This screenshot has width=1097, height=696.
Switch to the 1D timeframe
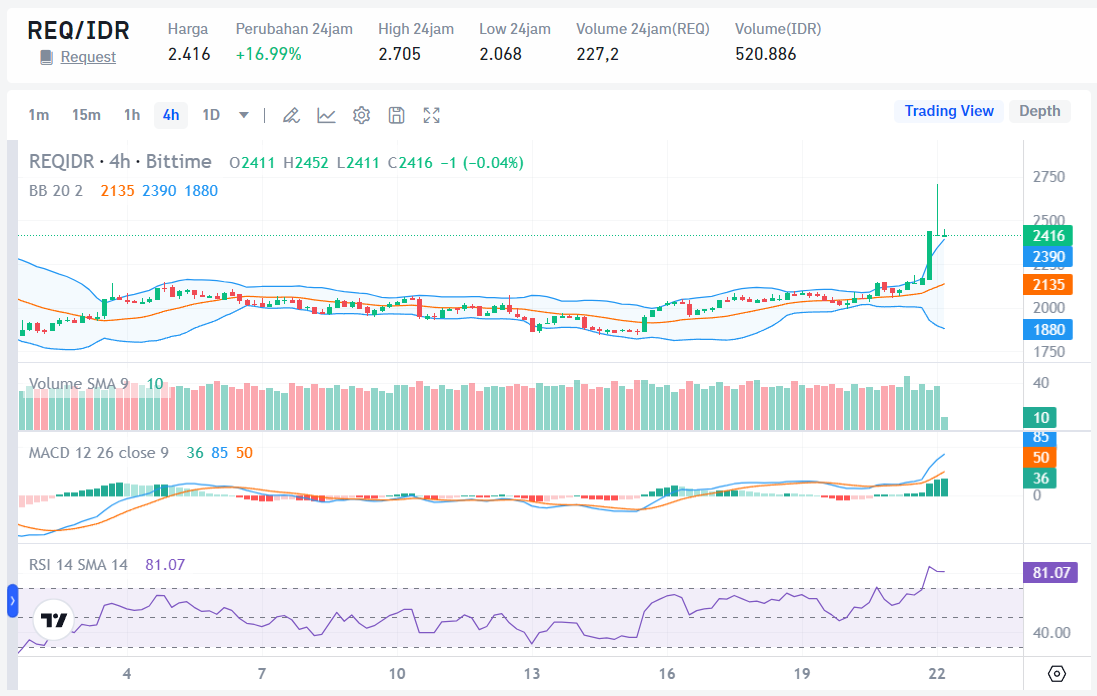point(211,115)
